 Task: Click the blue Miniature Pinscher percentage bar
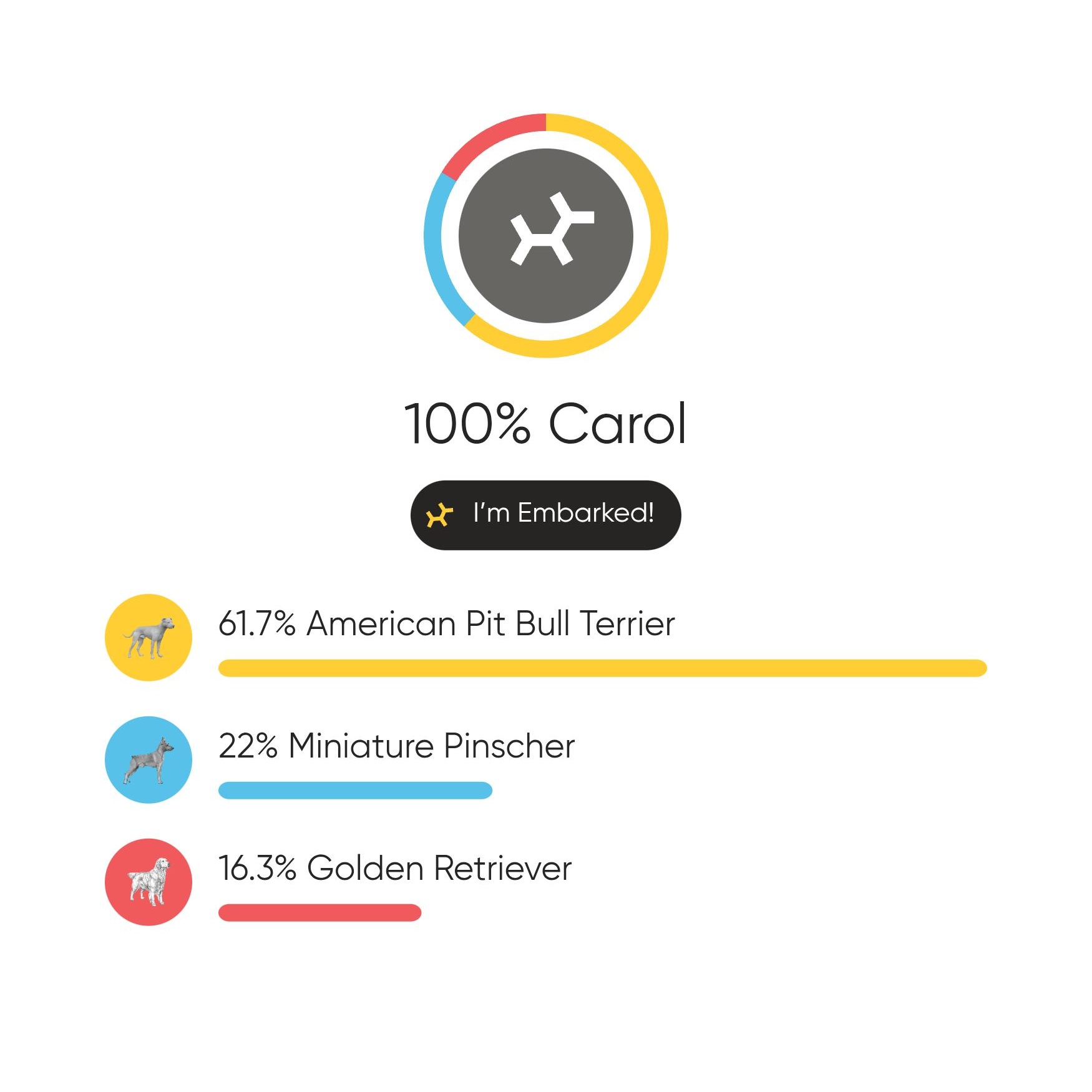pos(355,790)
